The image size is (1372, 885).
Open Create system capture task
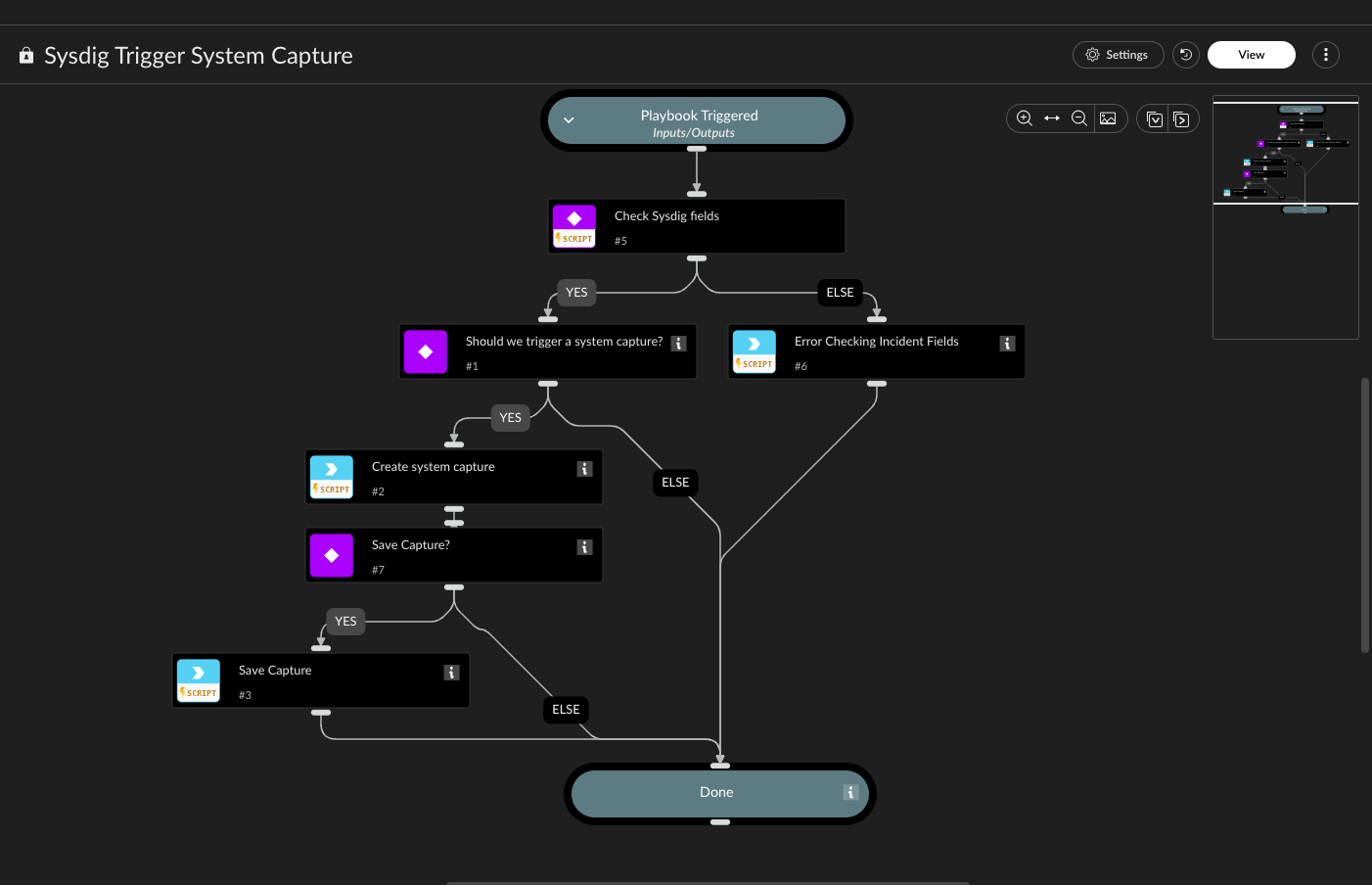(x=454, y=477)
